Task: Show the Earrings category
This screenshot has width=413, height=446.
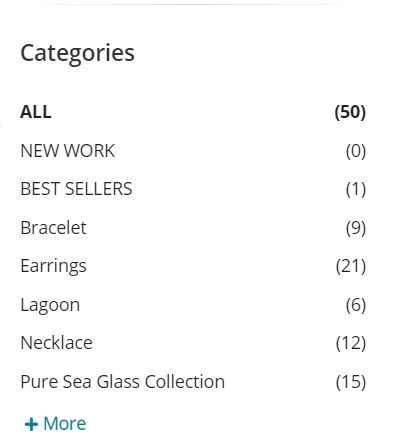Action: (53, 266)
